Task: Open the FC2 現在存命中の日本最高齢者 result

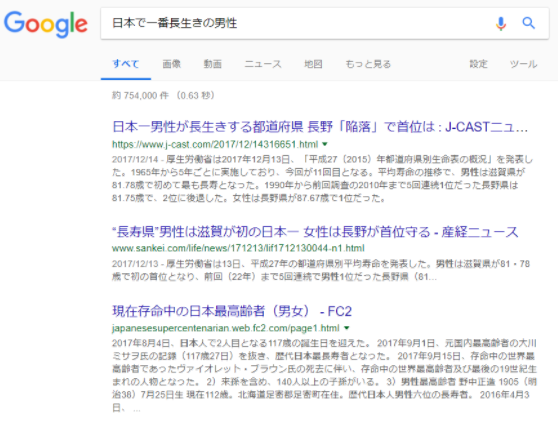Action: 232,311
